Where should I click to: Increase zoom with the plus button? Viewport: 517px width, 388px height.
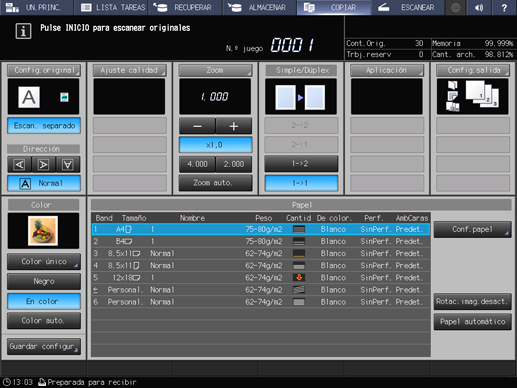coord(234,126)
